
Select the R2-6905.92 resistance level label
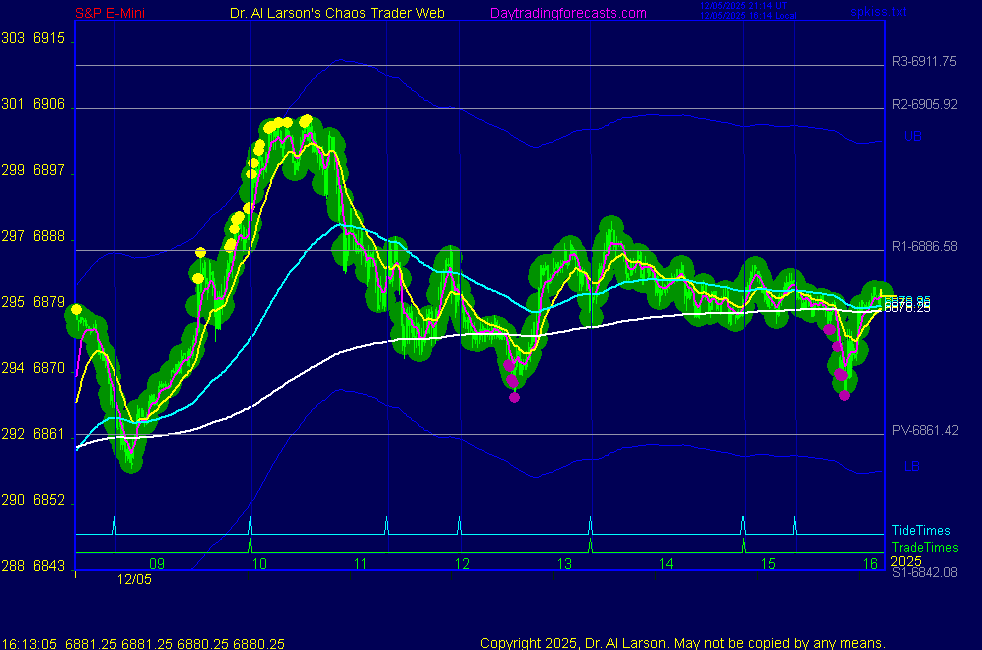pyautogui.click(x=924, y=104)
